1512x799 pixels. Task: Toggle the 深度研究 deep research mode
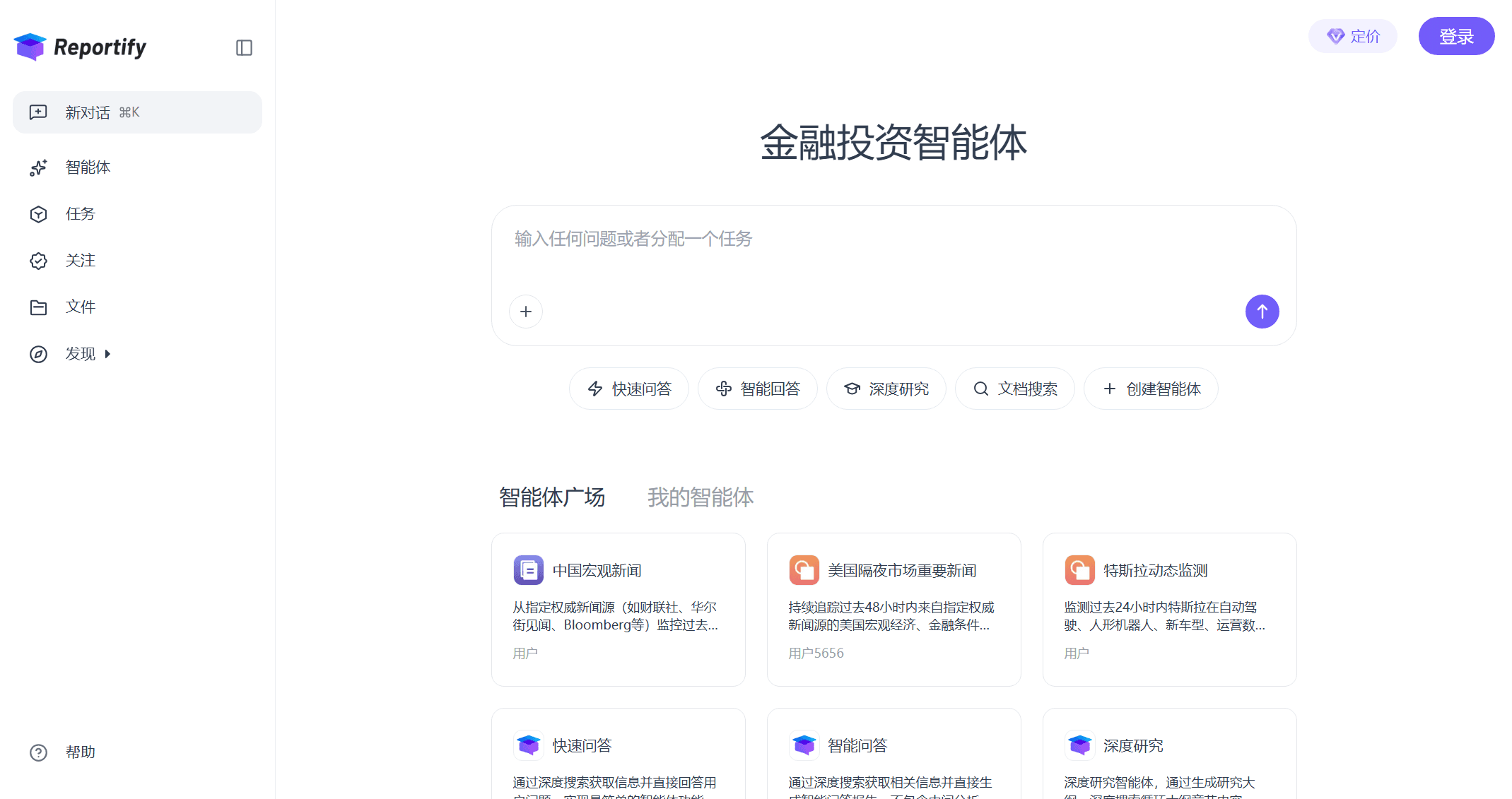click(886, 389)
